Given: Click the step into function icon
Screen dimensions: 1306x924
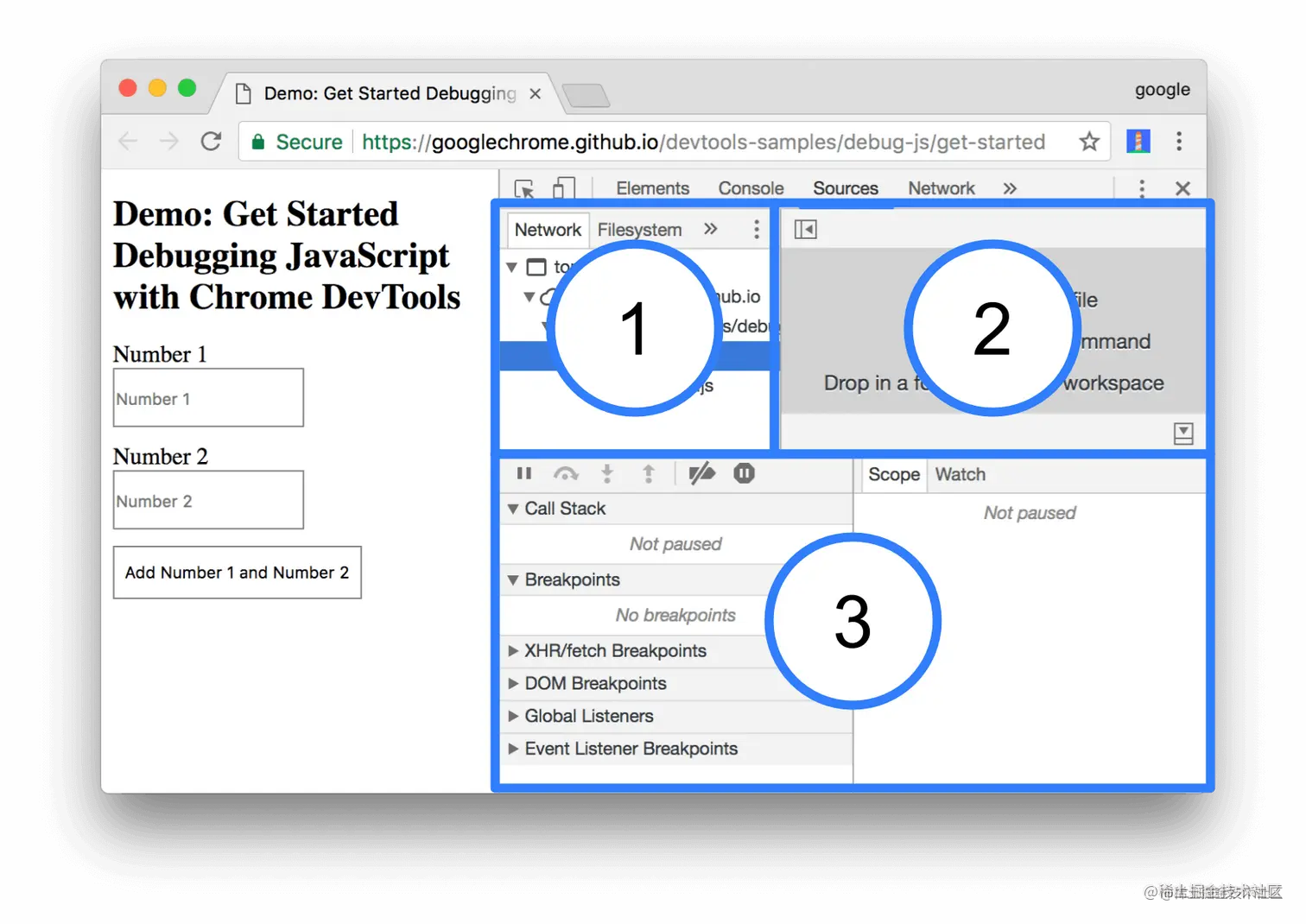Looking at the screenshot, I should [607, 473].
